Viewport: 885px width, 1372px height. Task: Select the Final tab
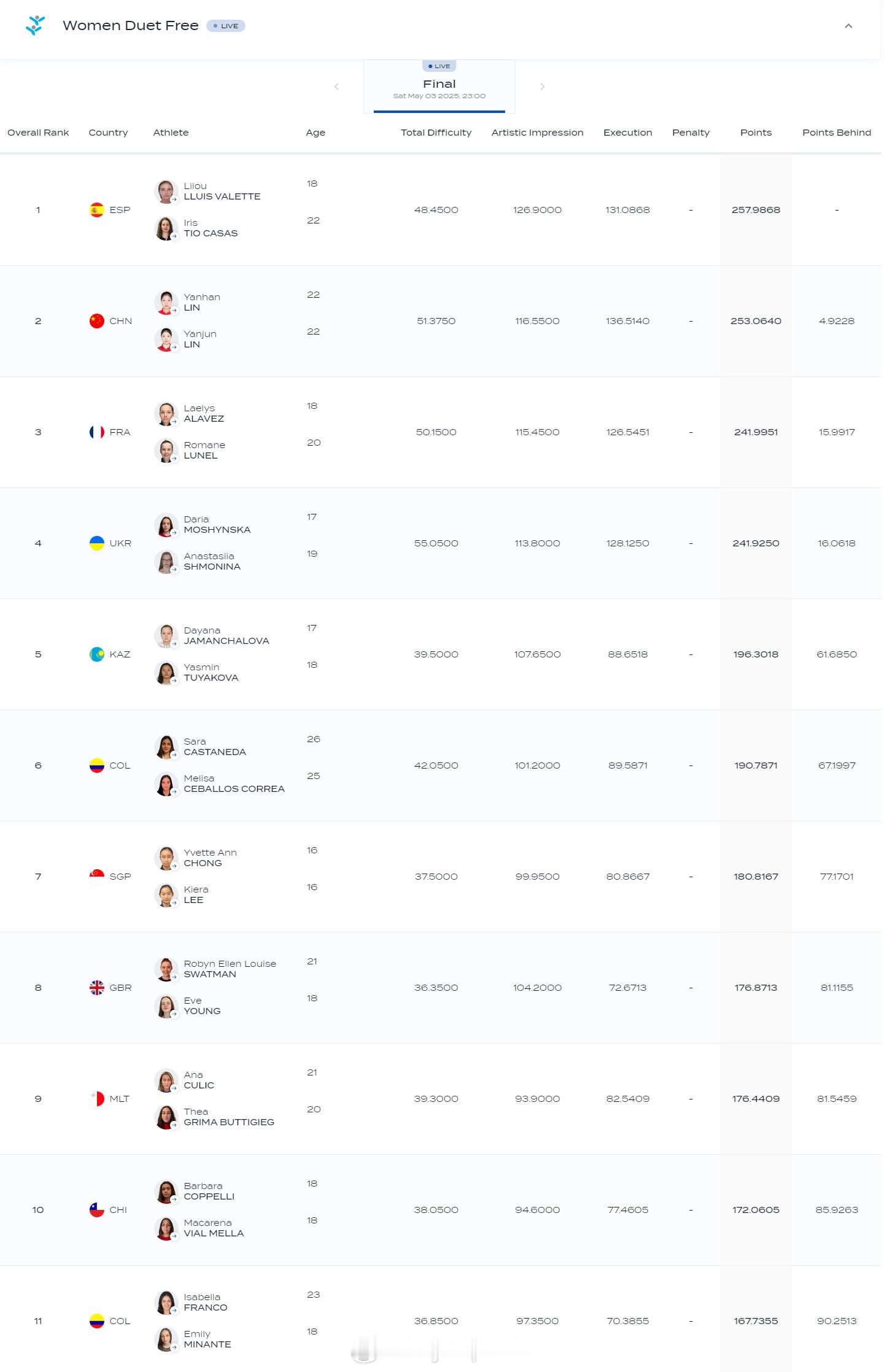(x=439, y=87)
